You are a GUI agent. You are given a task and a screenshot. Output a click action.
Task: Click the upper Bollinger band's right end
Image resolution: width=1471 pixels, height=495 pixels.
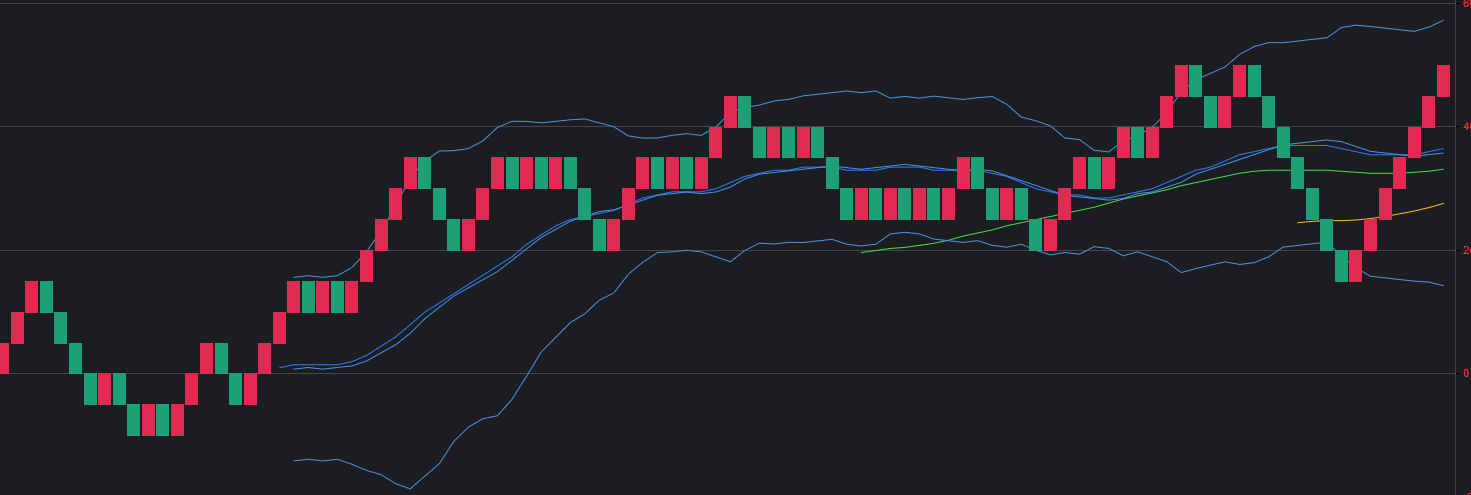click(1443, 20)
